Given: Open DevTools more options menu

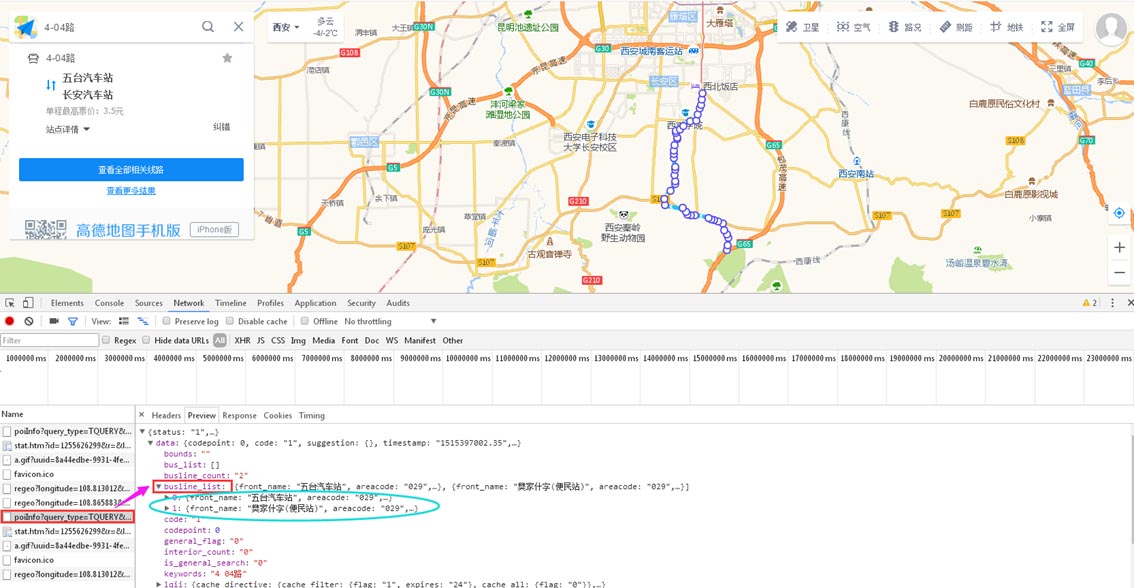Looking at the screenshot, I should (1112, 303).
